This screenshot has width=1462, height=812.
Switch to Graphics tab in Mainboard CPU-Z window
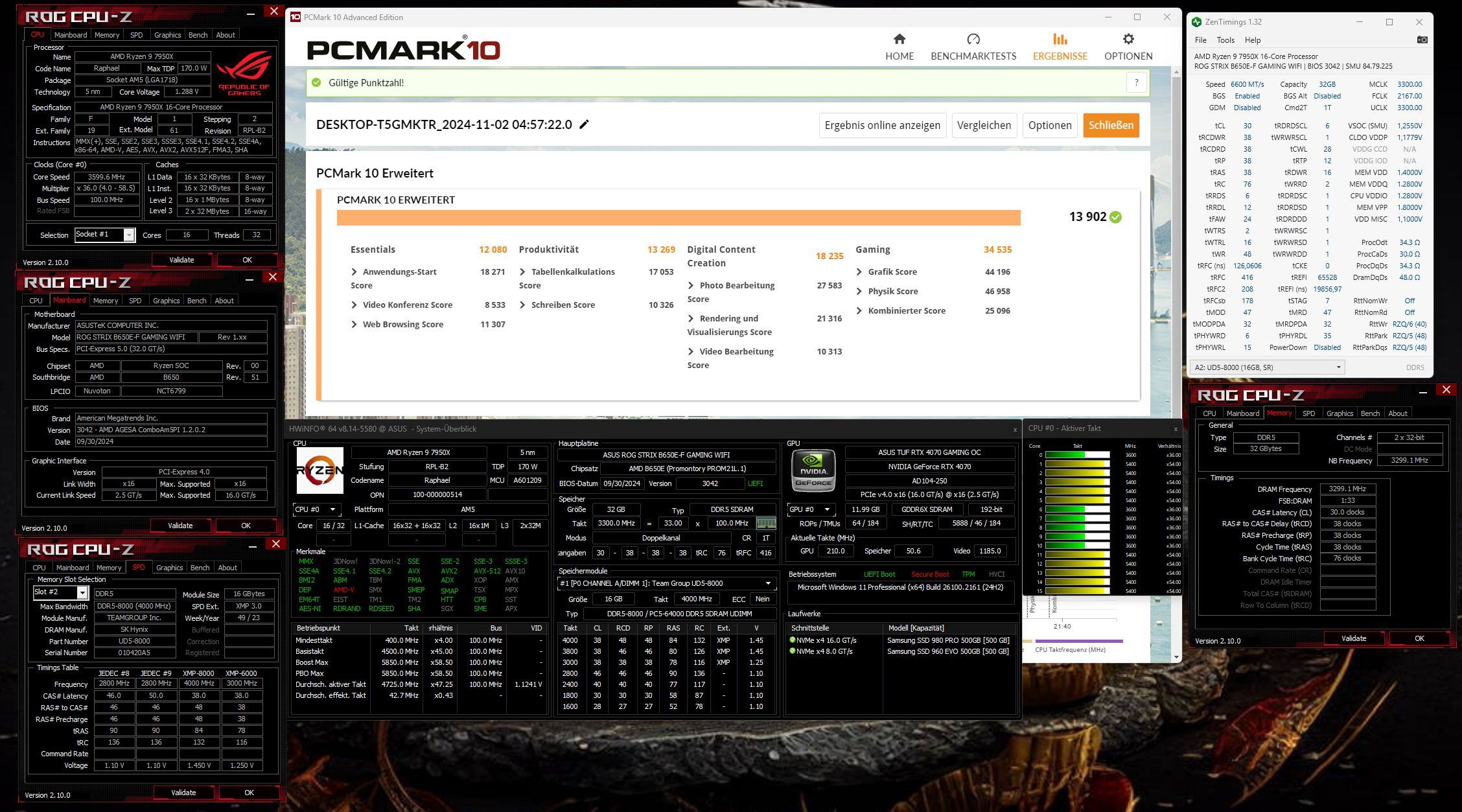[167, 301]
